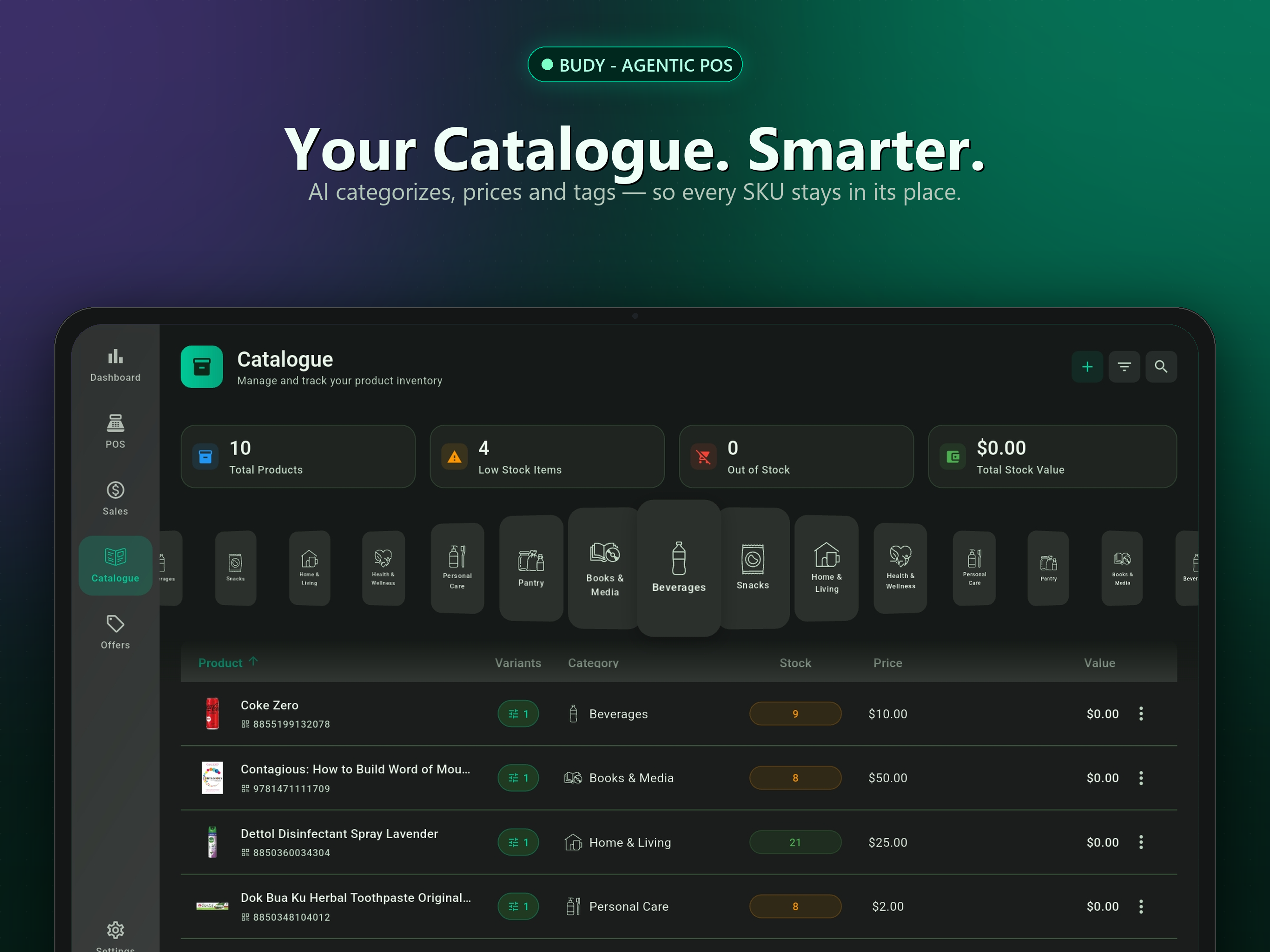Click Coke Zero variants badge

[x=518, y=714]
